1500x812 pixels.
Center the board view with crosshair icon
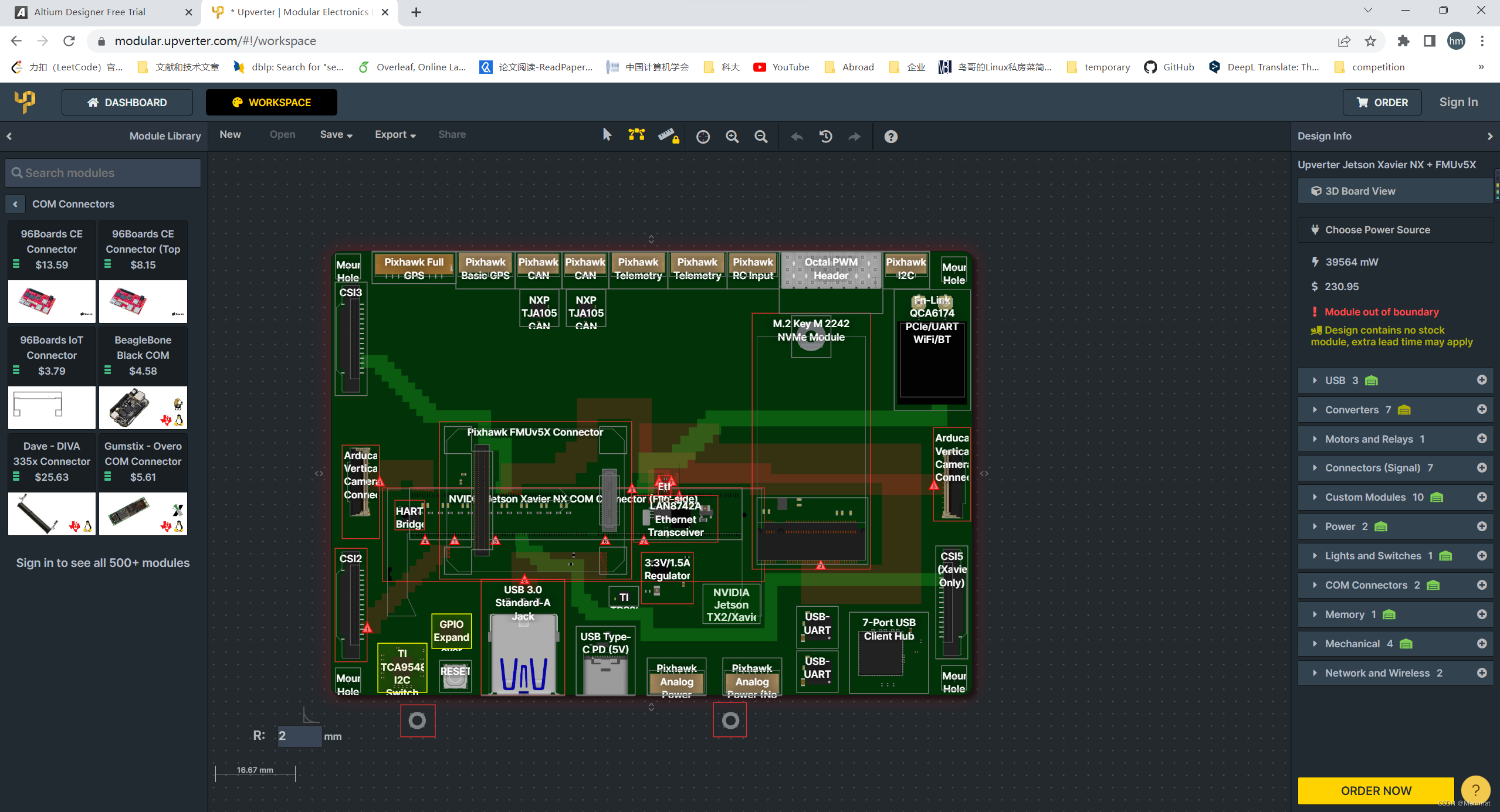703,137
